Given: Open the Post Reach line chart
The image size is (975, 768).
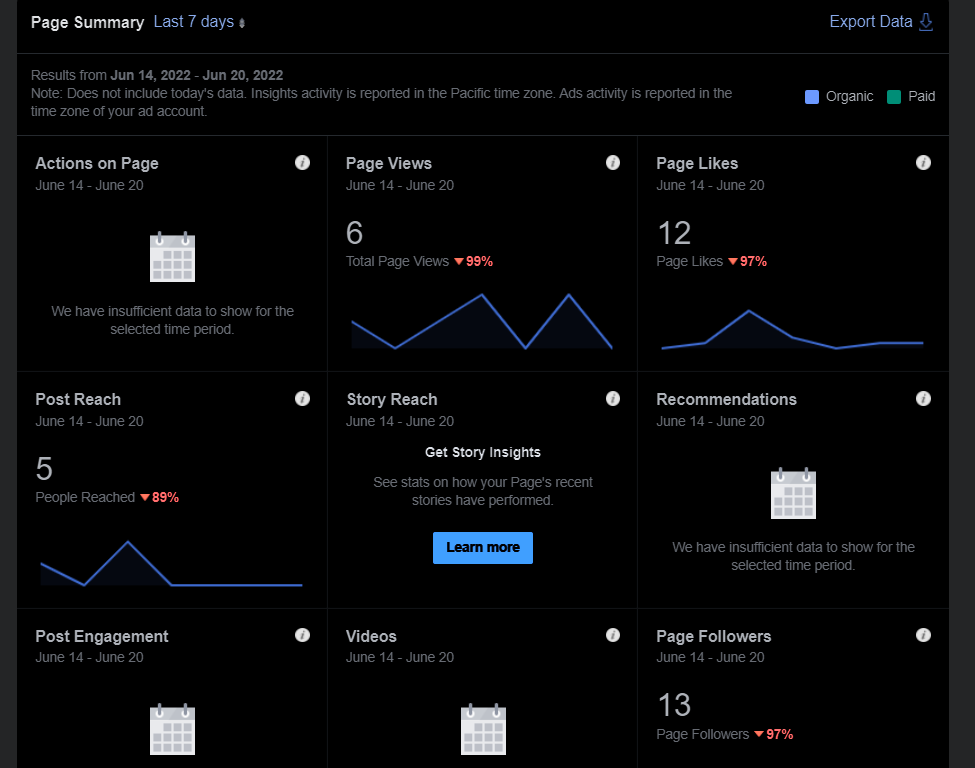Looking at the screenshot, I should [171, 563].
